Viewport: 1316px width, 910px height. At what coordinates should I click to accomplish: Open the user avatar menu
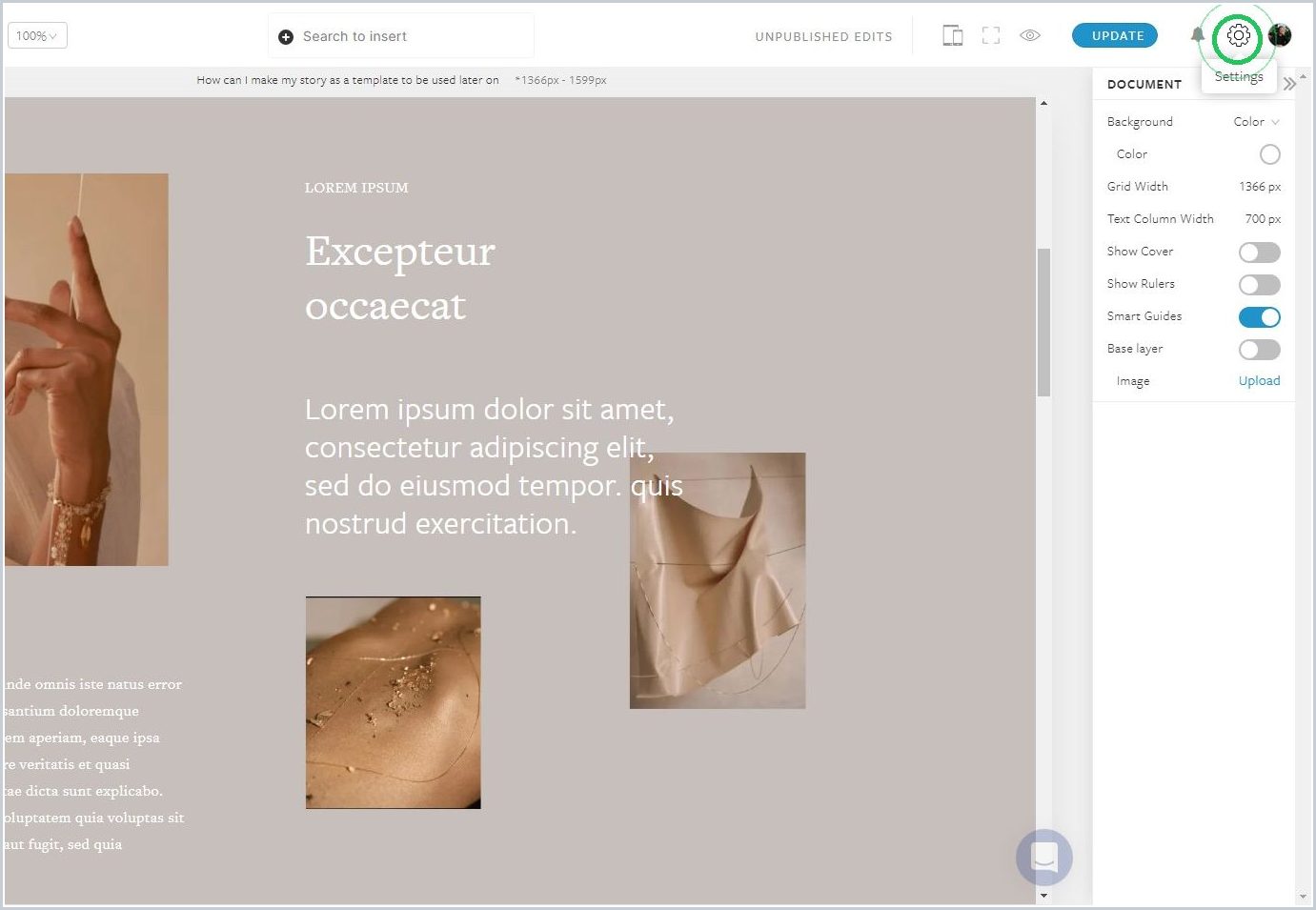[x=1280, y=35]
